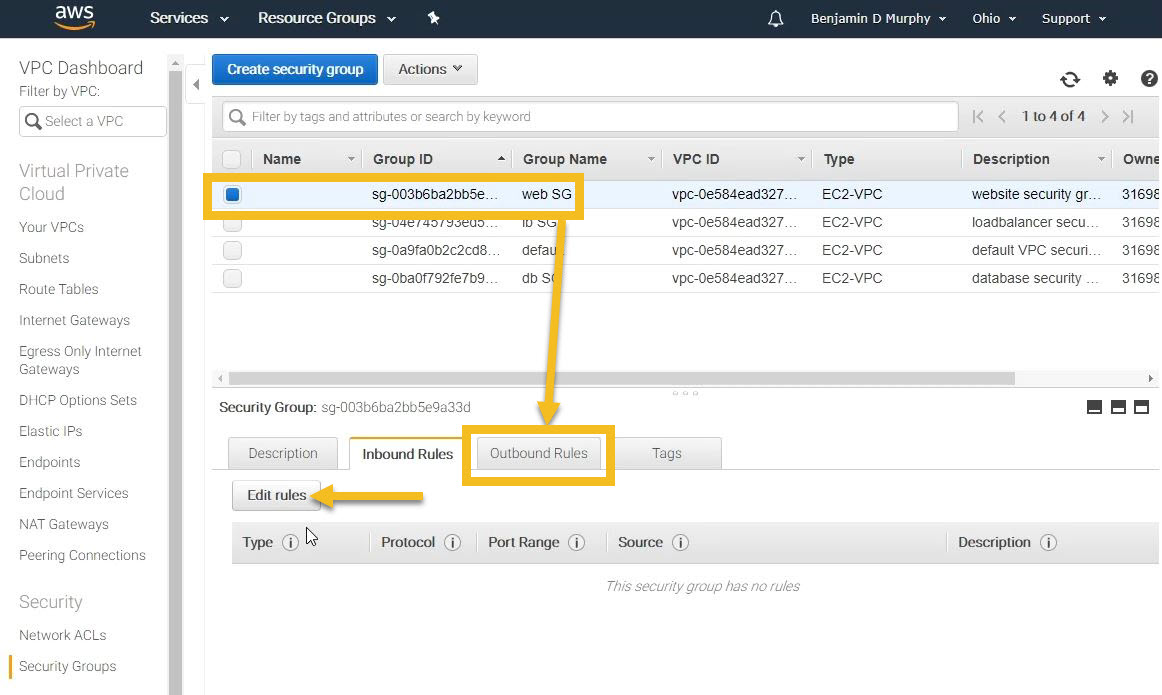Open the Name column filter arrow
1162x695 pixels.
[351, 159]
